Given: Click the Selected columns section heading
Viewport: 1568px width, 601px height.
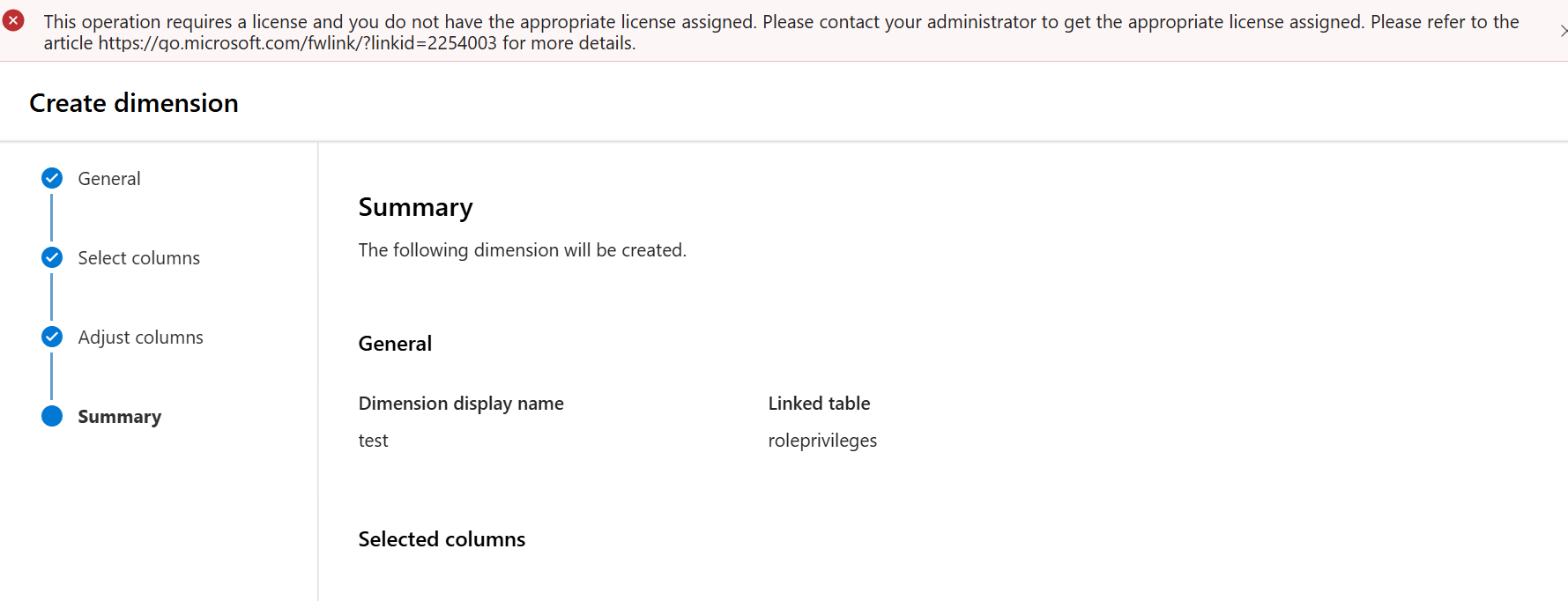Looking at the screenshot, I should coord(442,539).
